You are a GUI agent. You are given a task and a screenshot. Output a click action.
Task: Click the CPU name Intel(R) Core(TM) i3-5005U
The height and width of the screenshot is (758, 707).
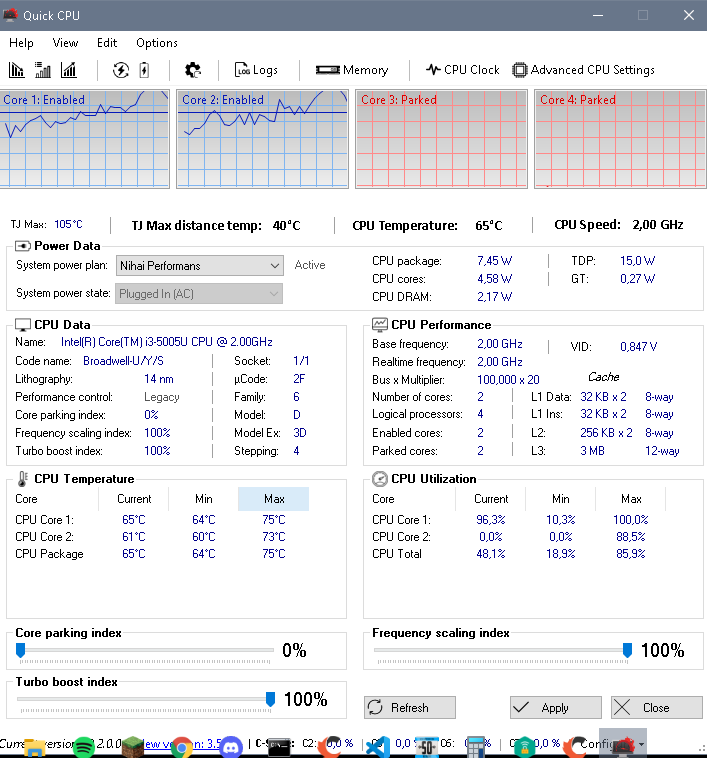click(x=167, y=342)
